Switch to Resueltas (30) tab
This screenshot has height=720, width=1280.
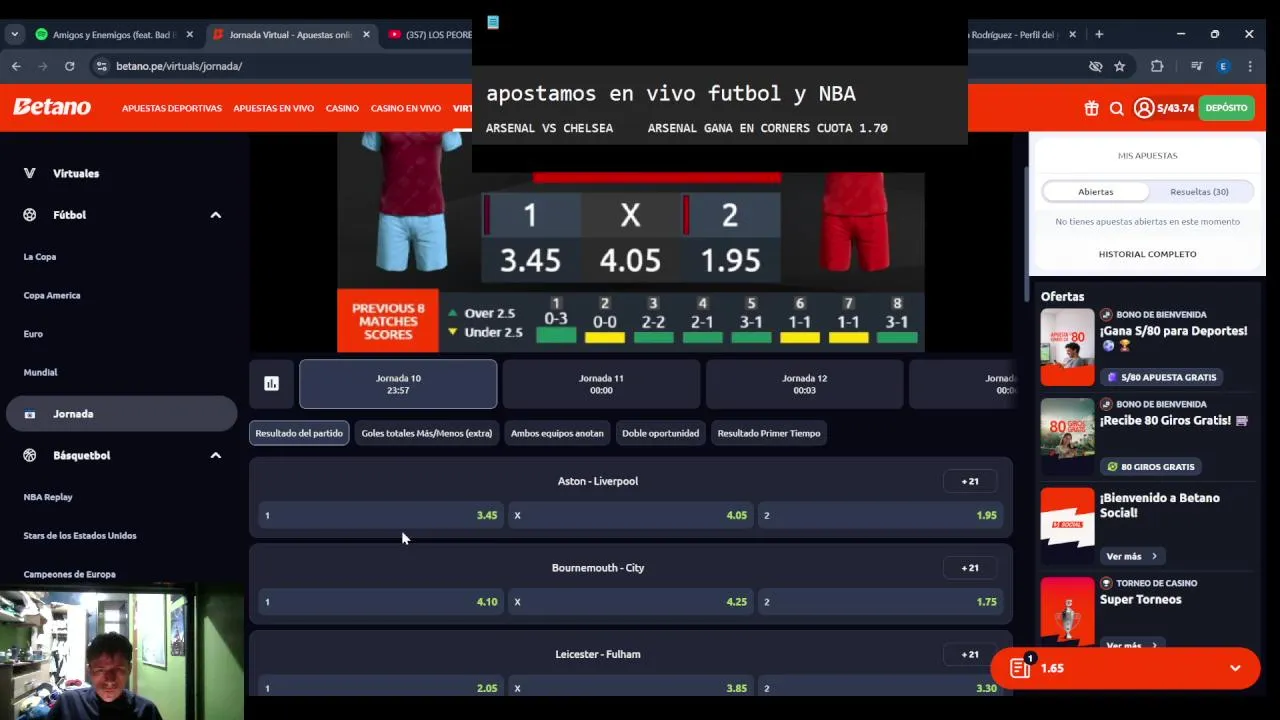pos(1199,192)
